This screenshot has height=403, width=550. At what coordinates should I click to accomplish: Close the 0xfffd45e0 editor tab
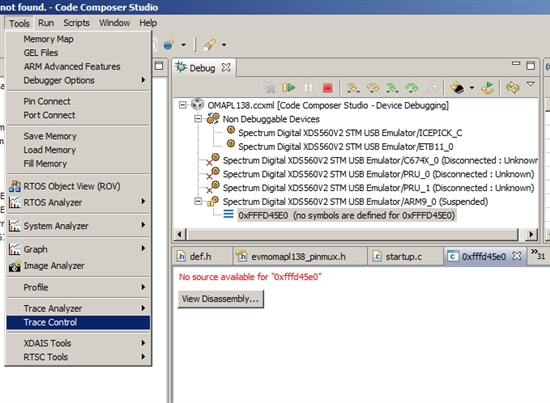[x=516, y=256]
